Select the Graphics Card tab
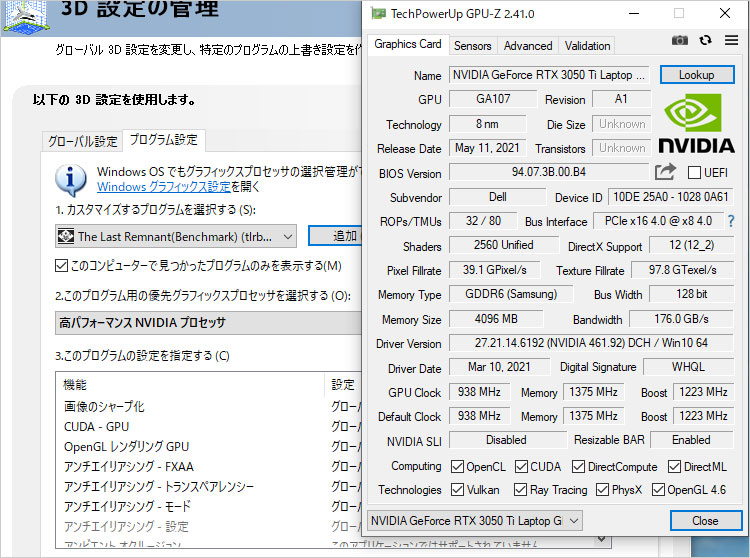 coord(408,44)
